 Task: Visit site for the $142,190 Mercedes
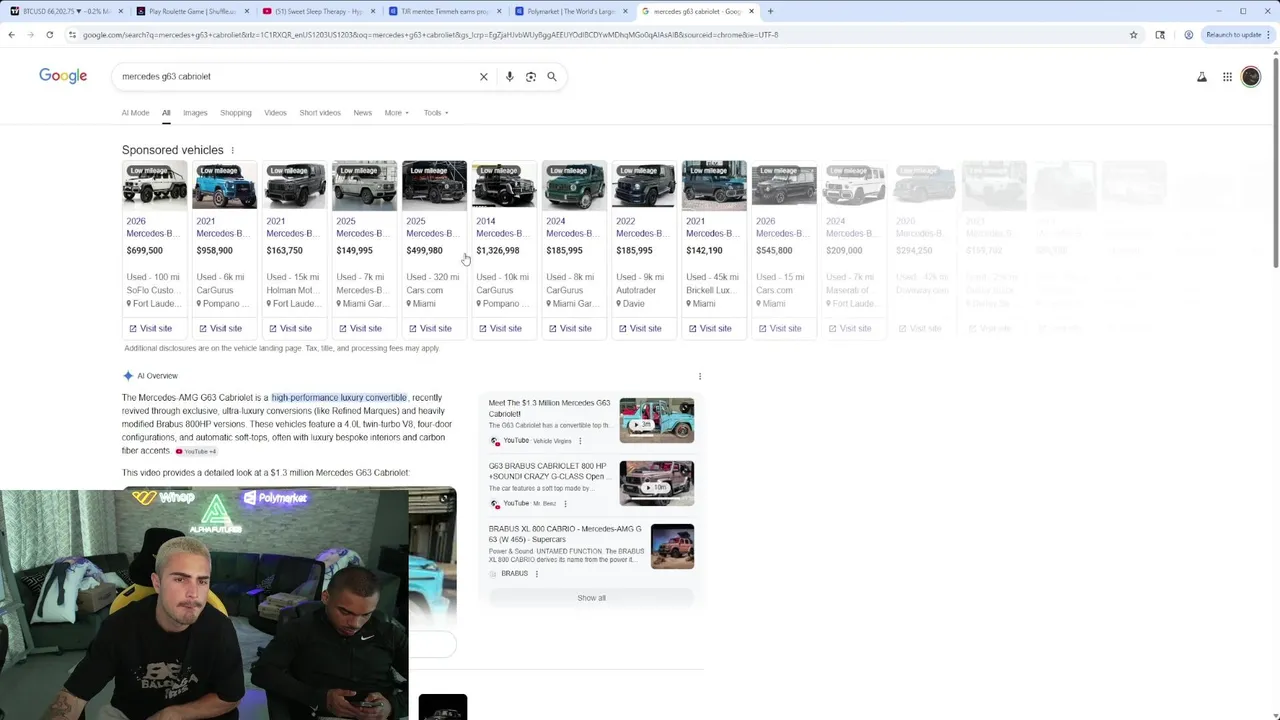click(711, 328)
